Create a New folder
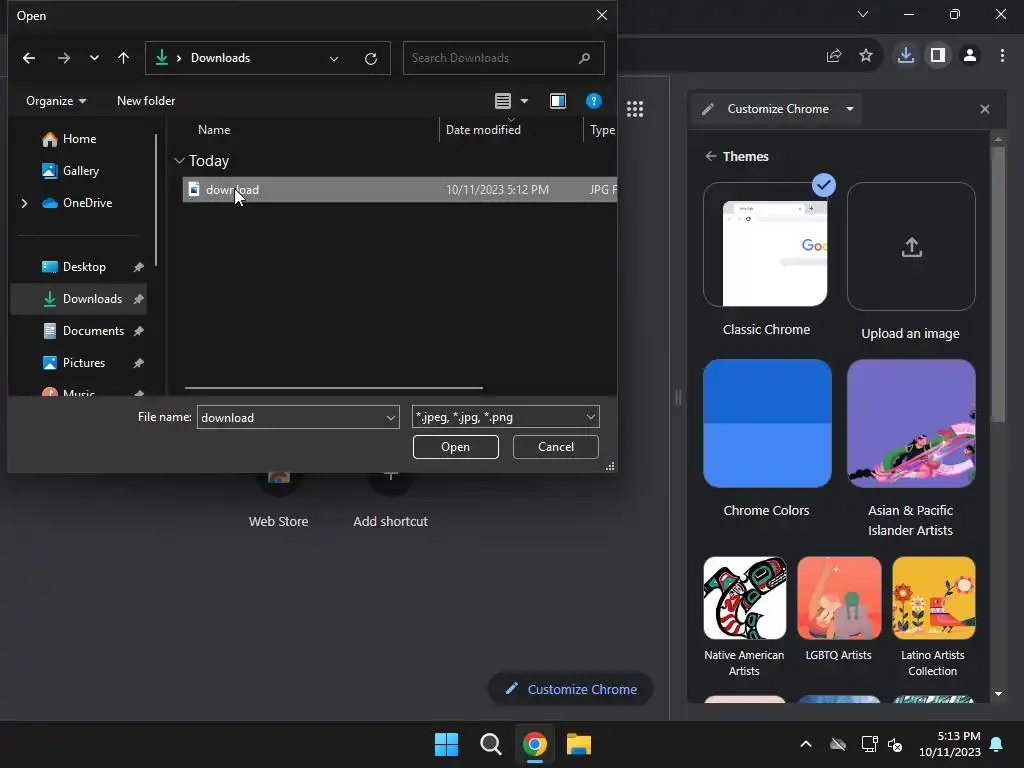1024x768 pixels. pyautogui.click(x=146, y=101)
